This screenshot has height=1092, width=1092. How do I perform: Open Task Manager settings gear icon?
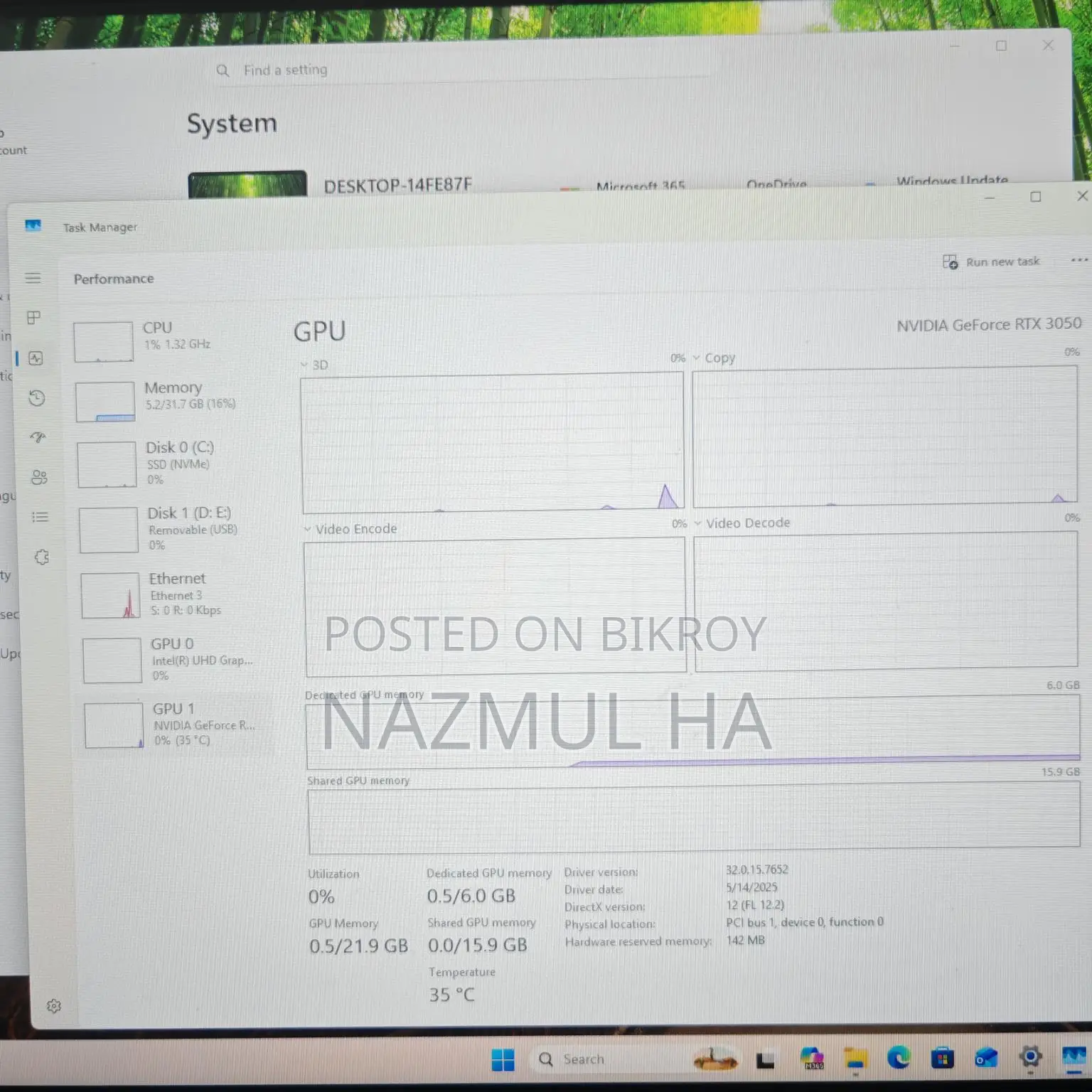(54, 1005)
